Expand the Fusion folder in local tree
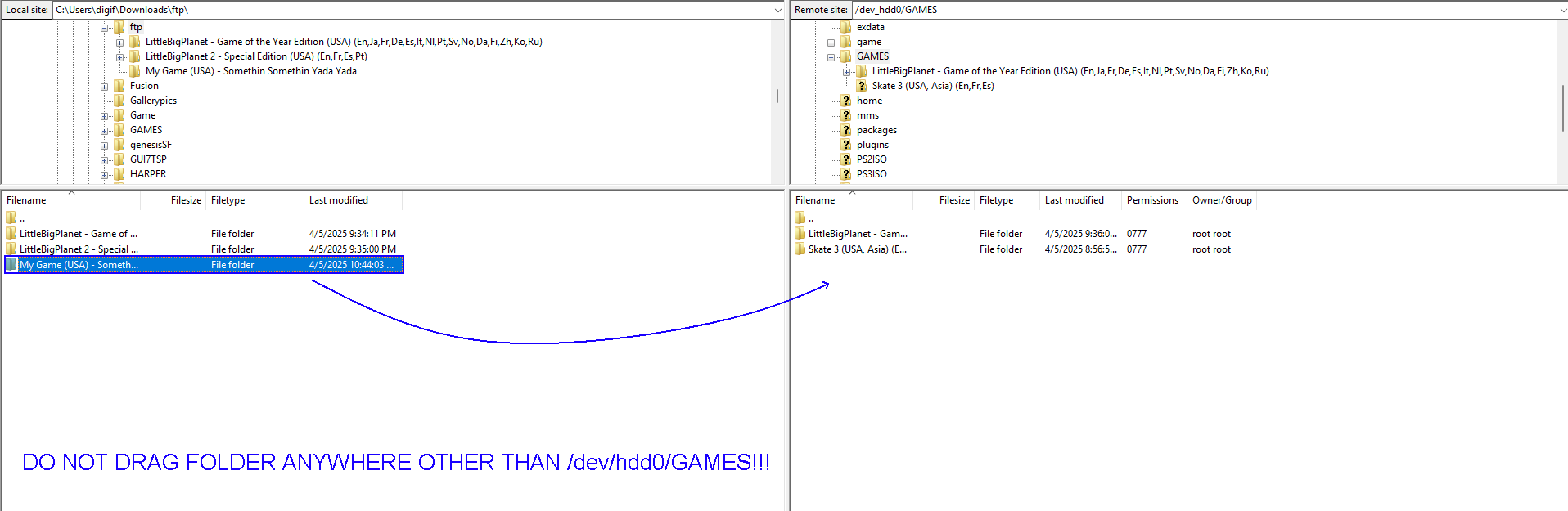Image resolution: width=1568 pixels, height=511 pixels. point(105,87)
